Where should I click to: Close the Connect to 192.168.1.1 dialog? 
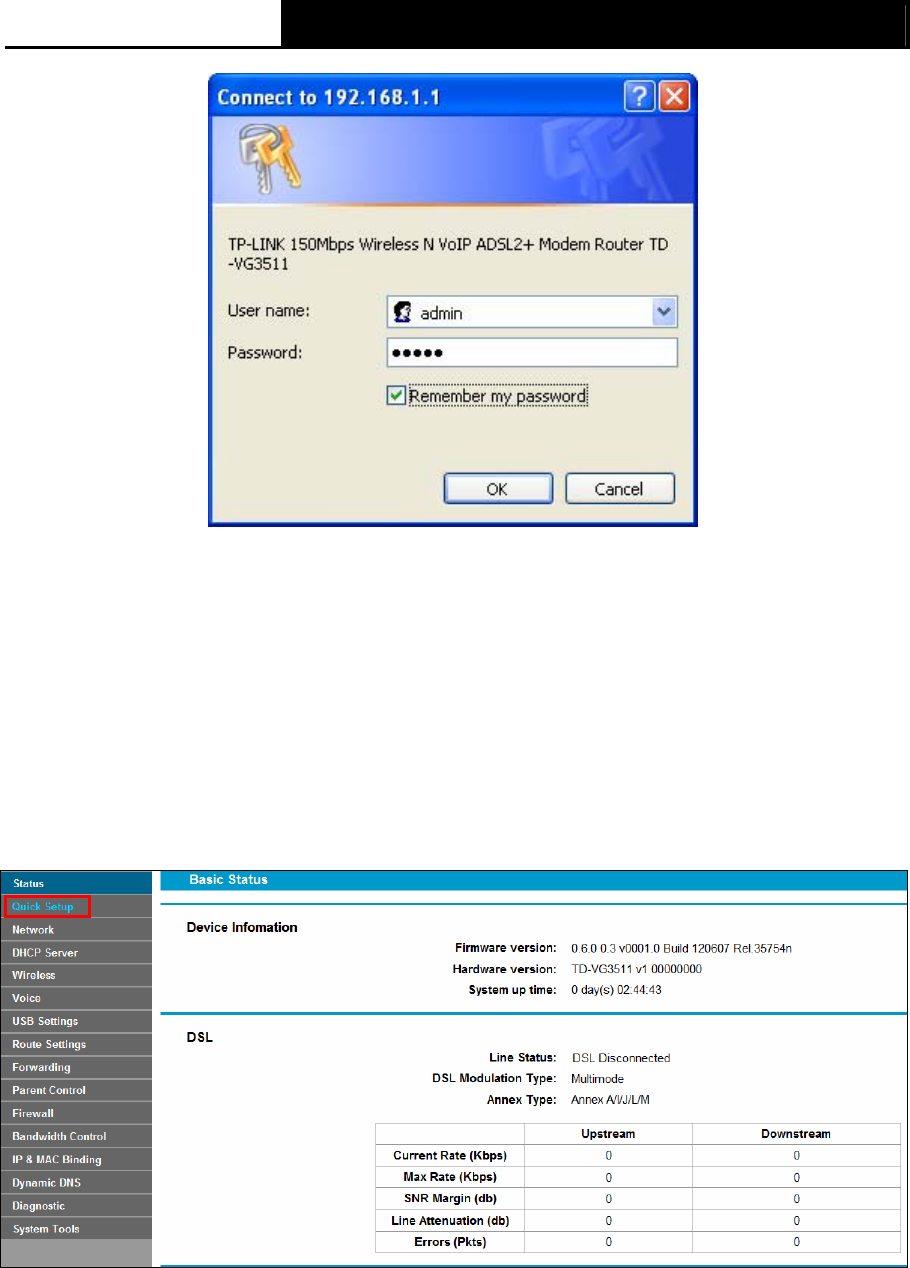675,97
